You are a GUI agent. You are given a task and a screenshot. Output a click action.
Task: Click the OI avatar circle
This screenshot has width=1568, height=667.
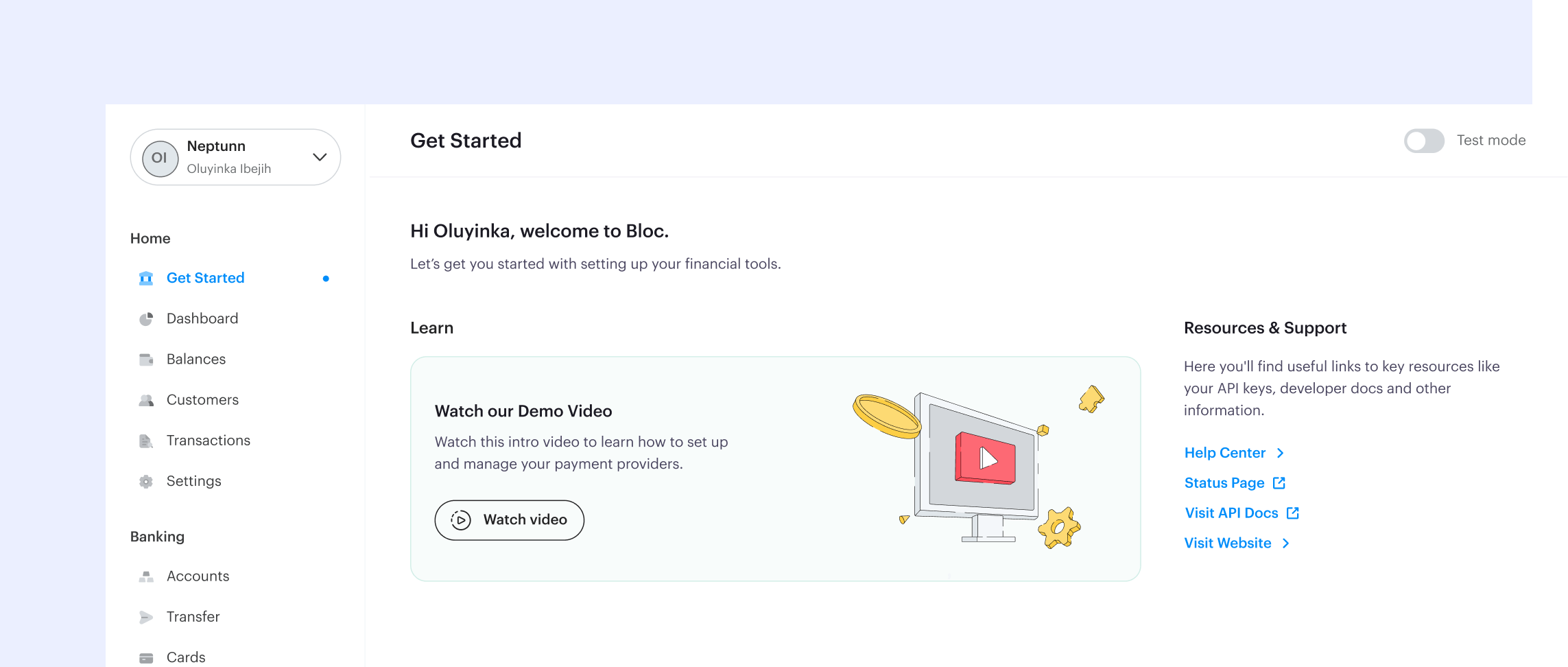(x=160, y=158)
